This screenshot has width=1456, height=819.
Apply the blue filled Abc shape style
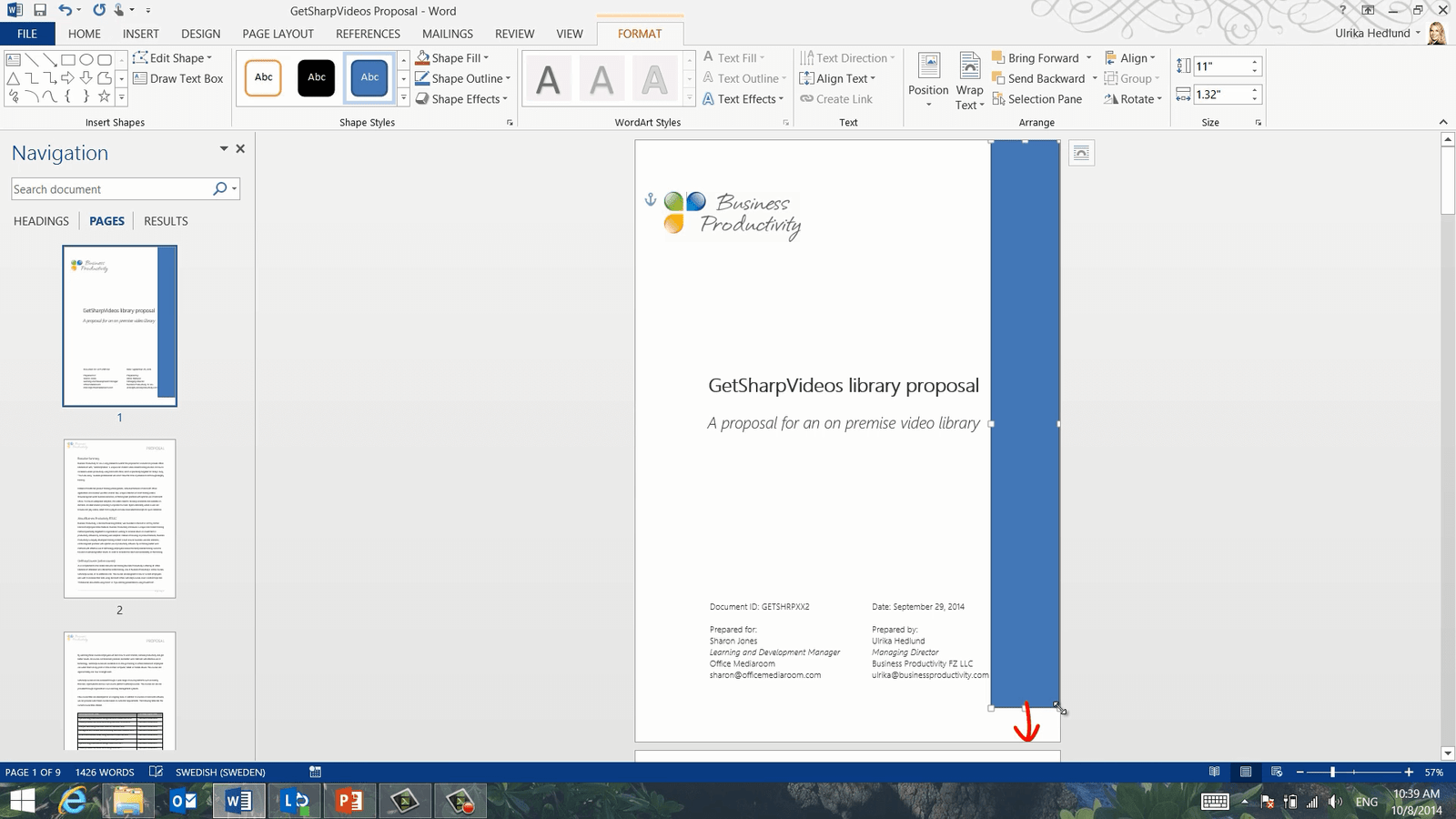point(369,77)
